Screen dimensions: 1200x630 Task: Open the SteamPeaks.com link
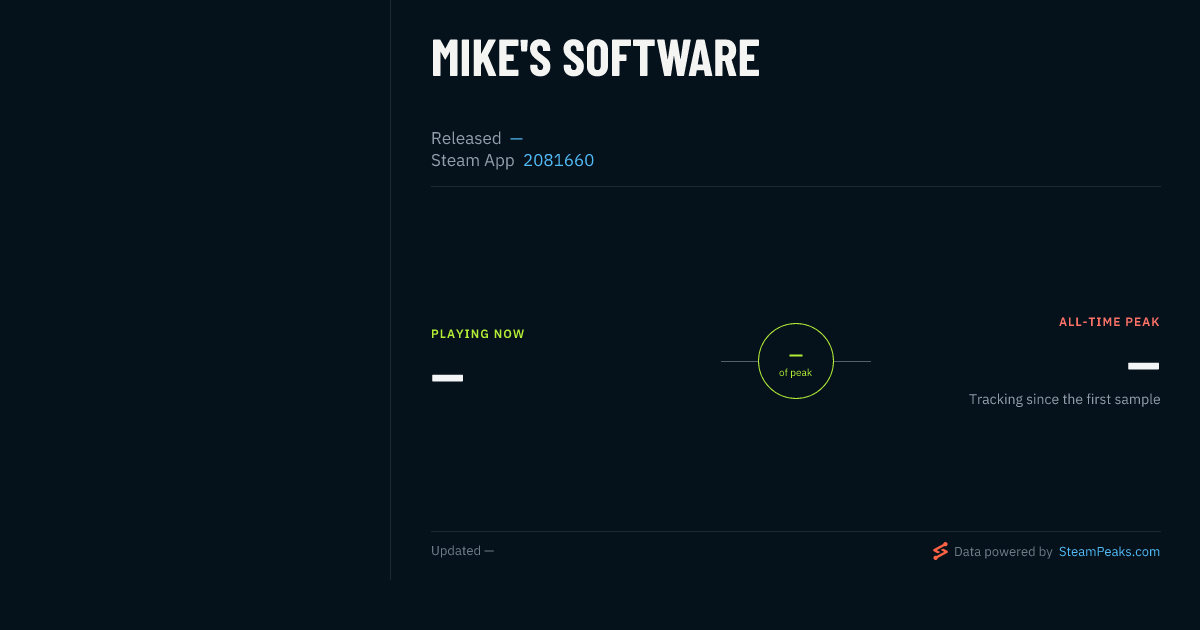click(1109, 552)
